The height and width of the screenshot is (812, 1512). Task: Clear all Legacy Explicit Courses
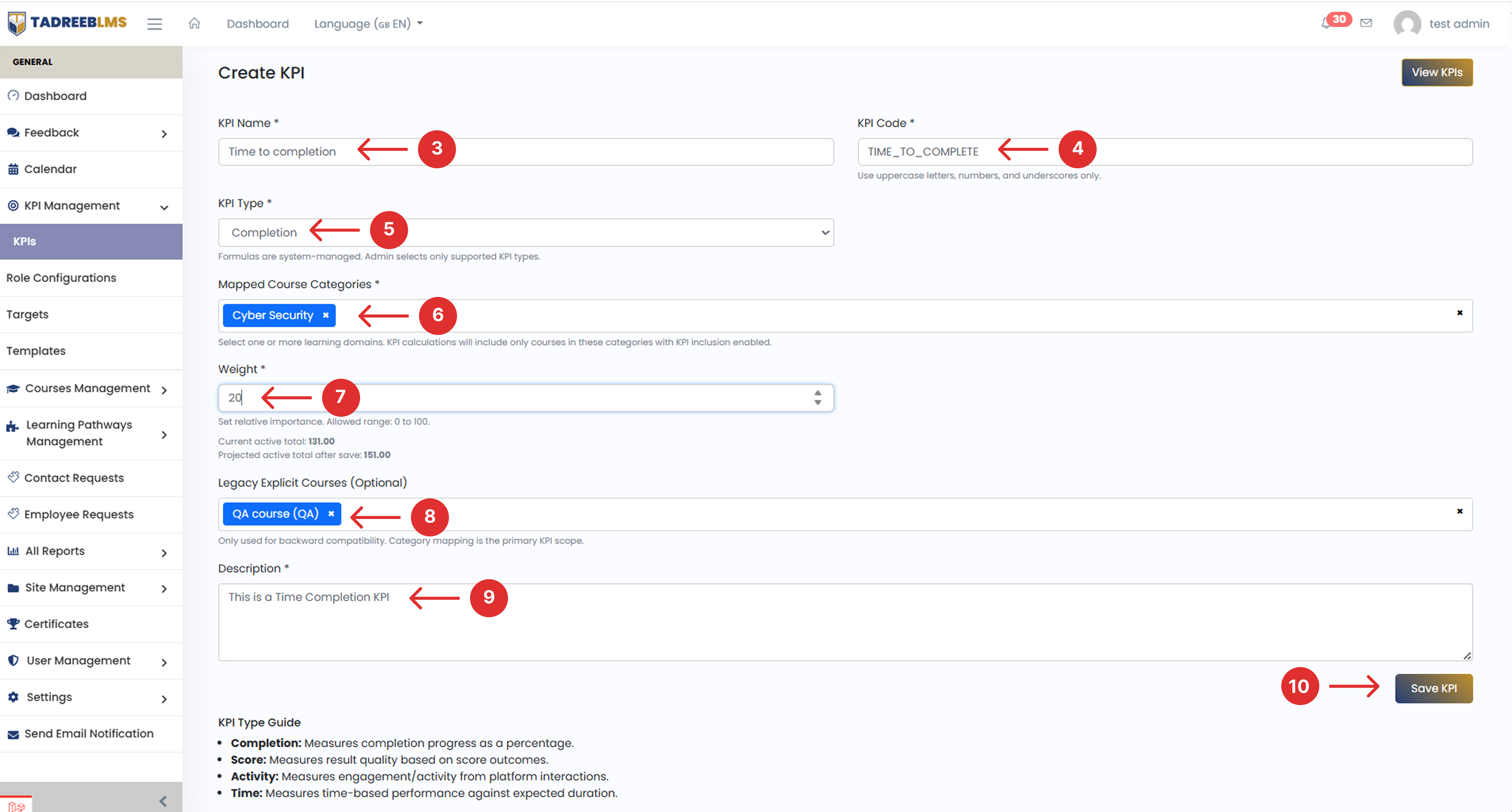coord(1460,511)
